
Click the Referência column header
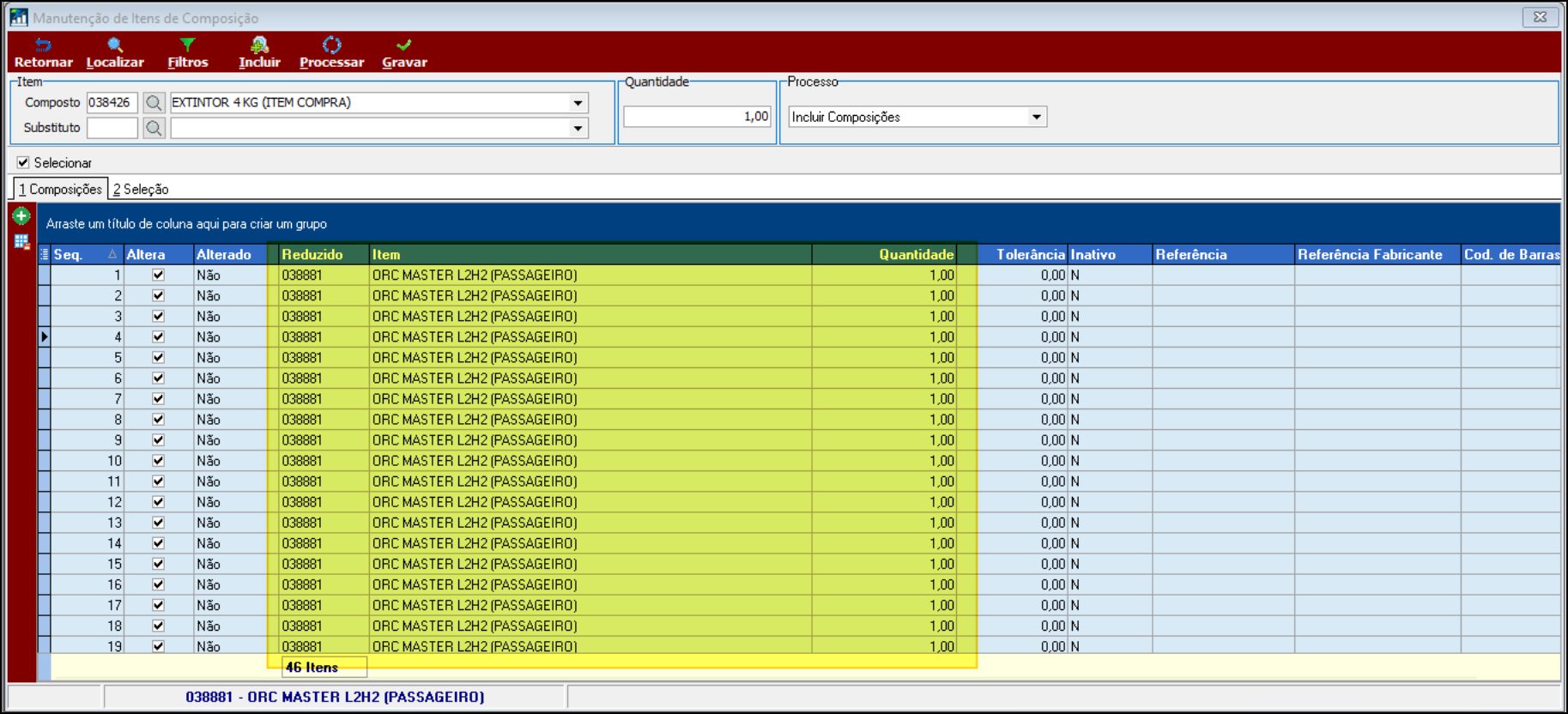pos(1223,254)
